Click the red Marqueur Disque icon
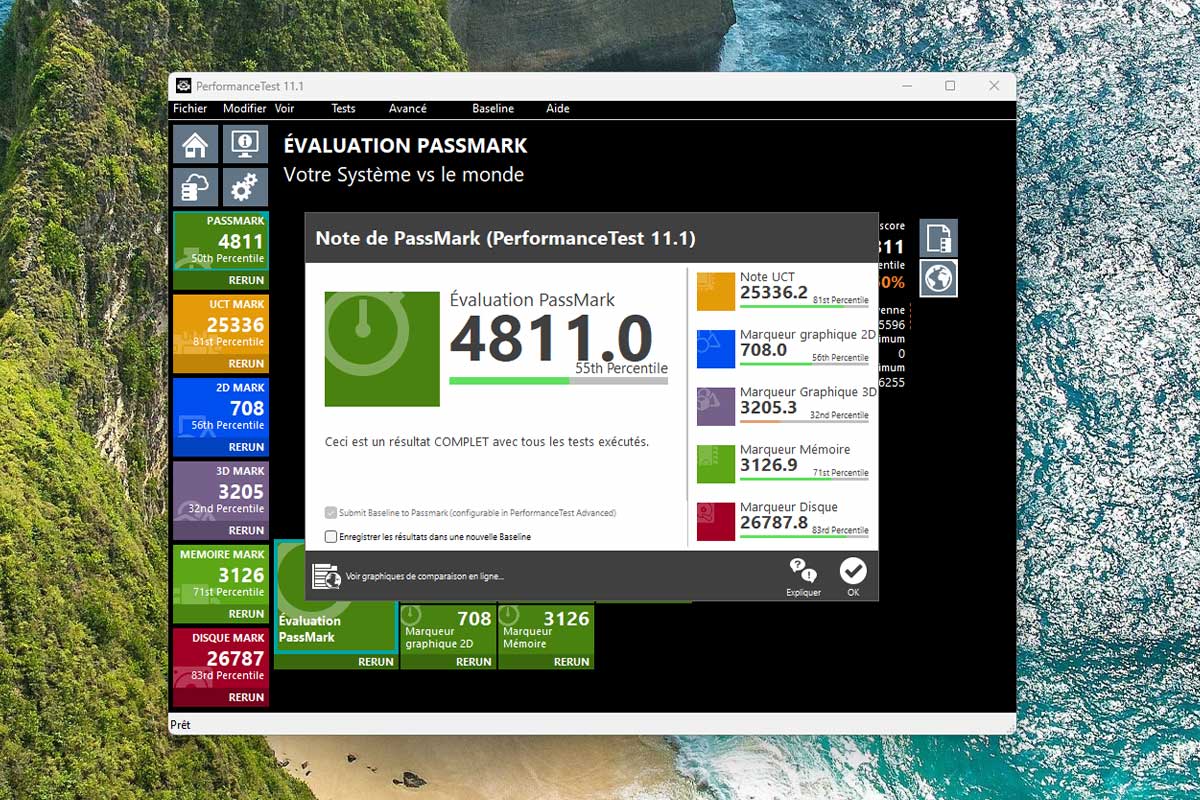Viewport: 1200px width, 800px height. coord(716,521)
